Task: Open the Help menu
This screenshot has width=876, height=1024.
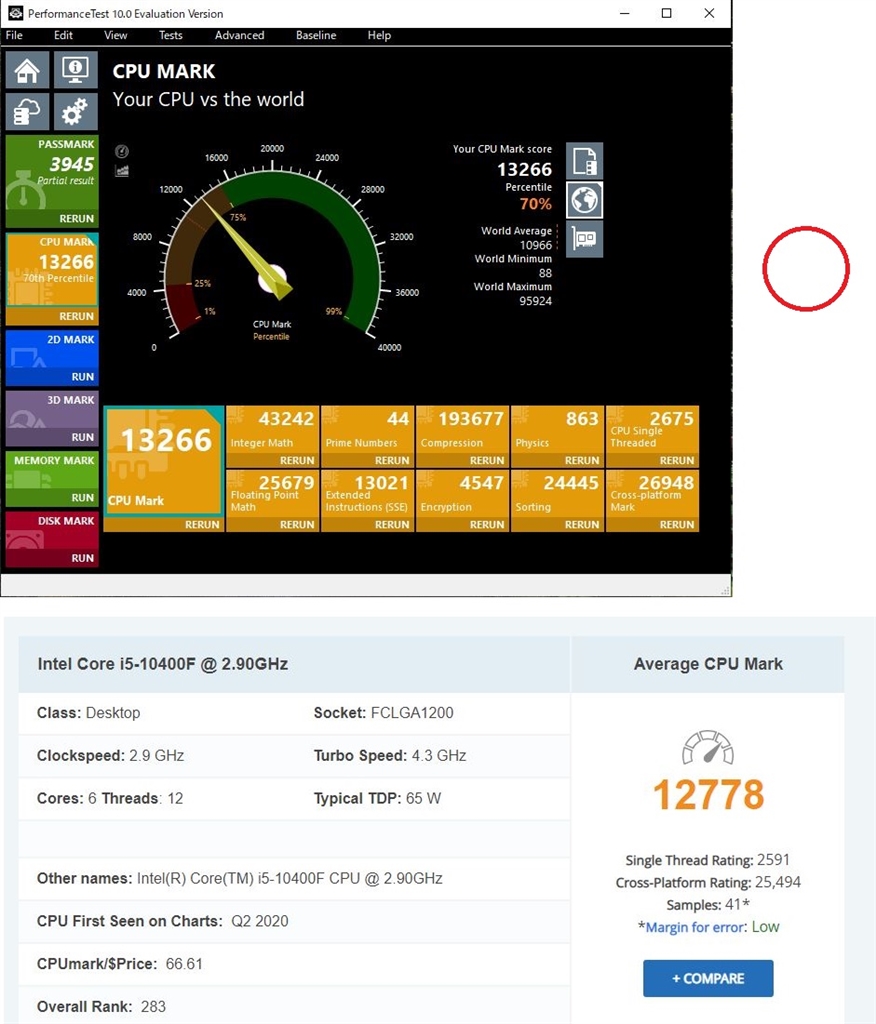Action: pos(379,35)
